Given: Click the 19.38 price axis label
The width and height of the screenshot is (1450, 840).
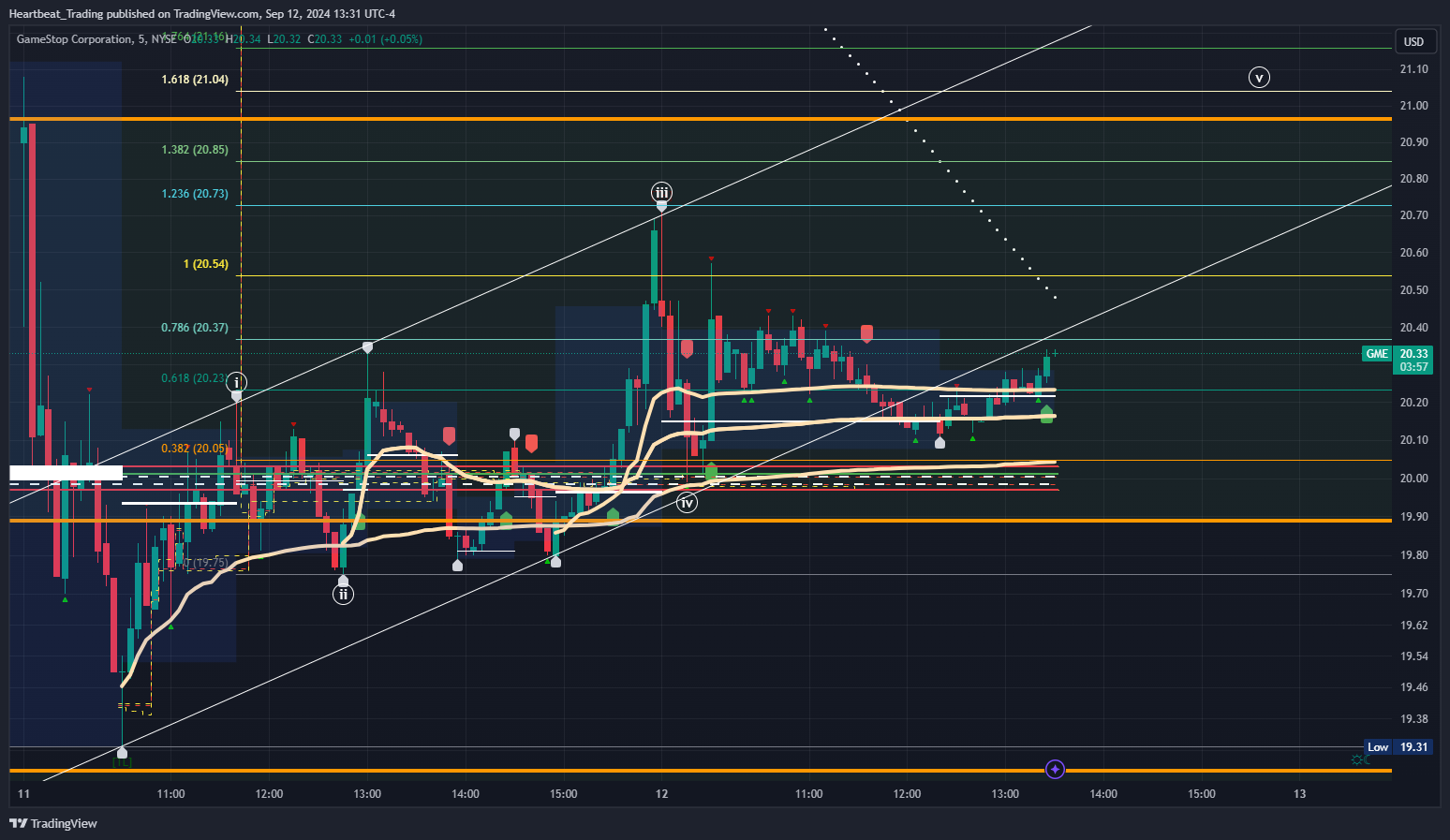Looking at the screenshot, I should pyautogui.click(x=1413, y=719).
